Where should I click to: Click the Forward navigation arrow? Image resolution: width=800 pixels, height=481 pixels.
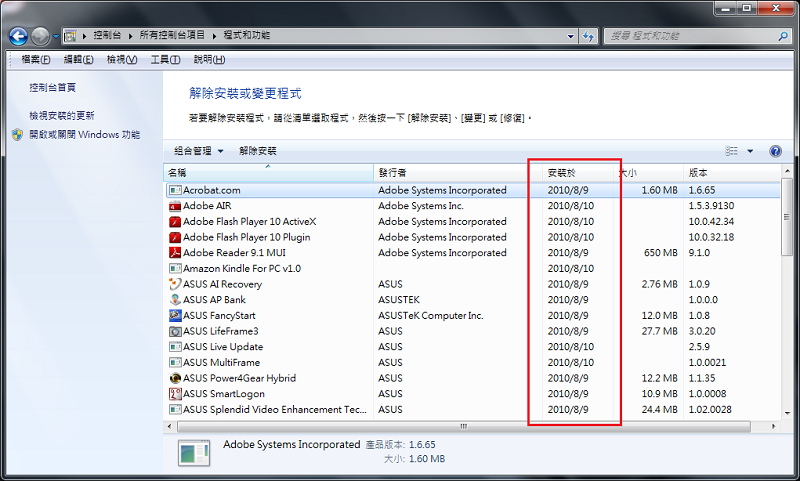point(40,36)
